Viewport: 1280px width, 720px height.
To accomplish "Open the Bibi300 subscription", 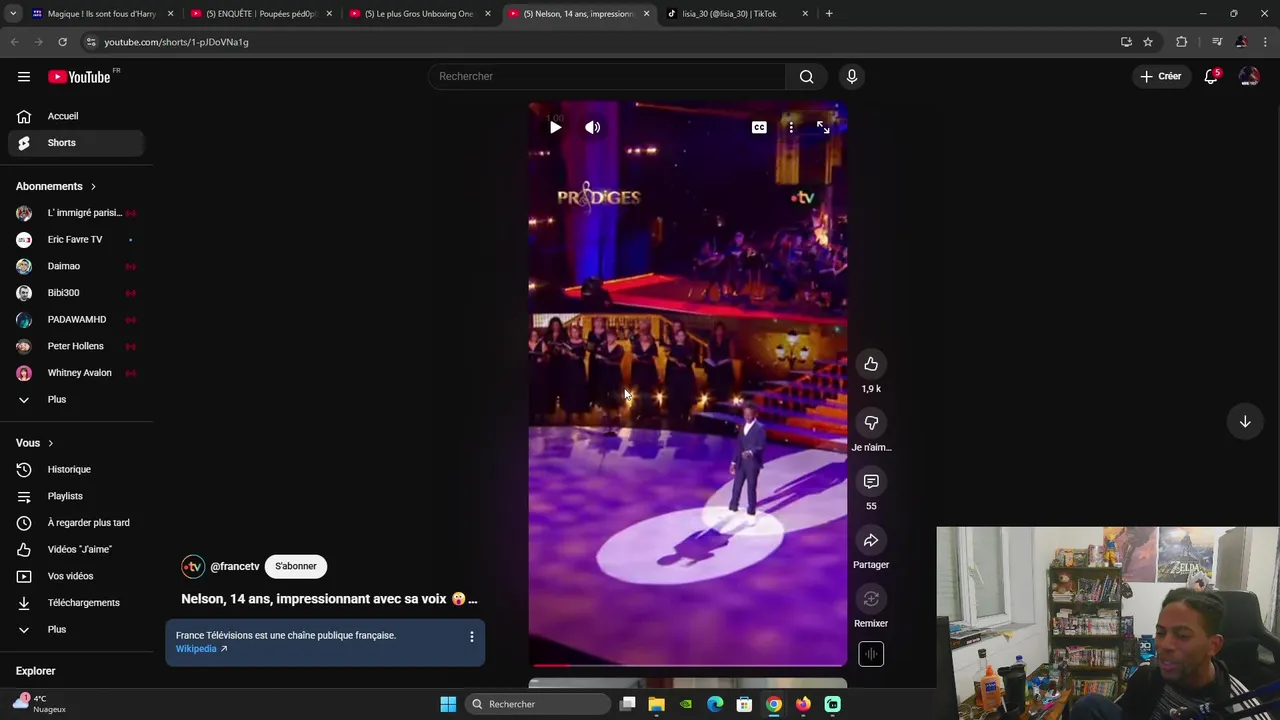I will coord(77,293).
